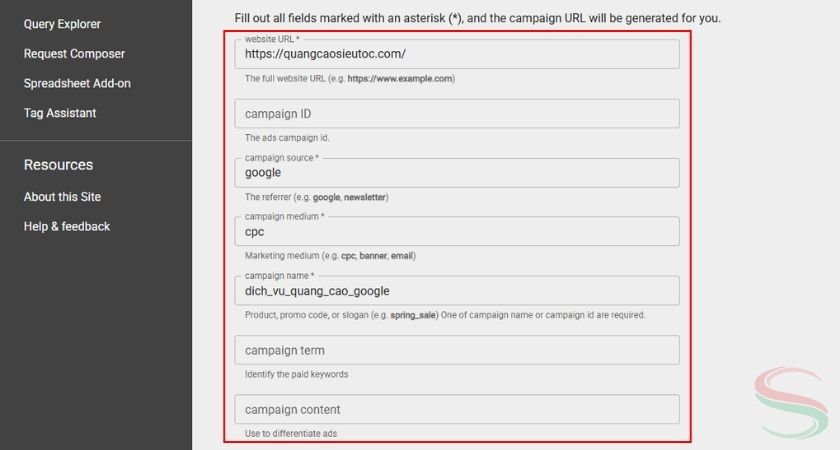840x450 pixels.
Task: Activate the campaign term field
Action: pos(456,350)
